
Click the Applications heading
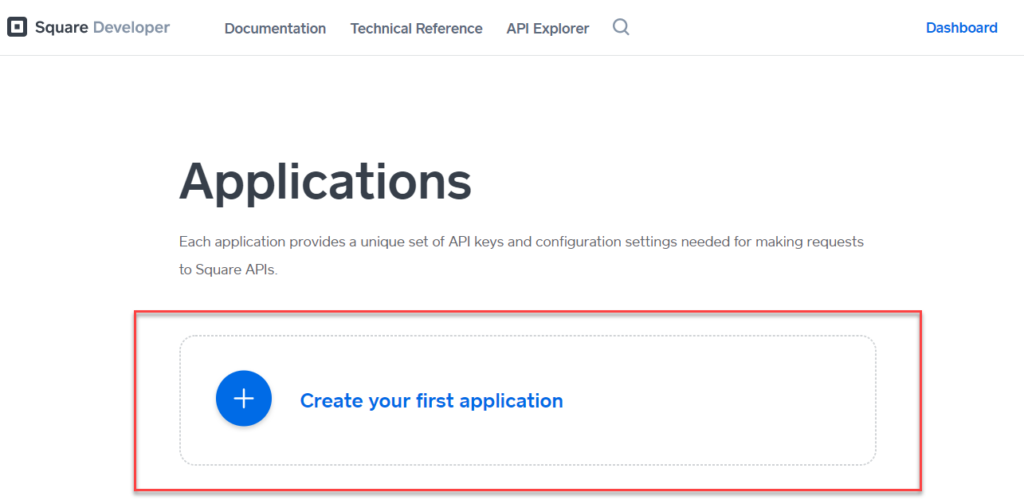pos(325,181)
